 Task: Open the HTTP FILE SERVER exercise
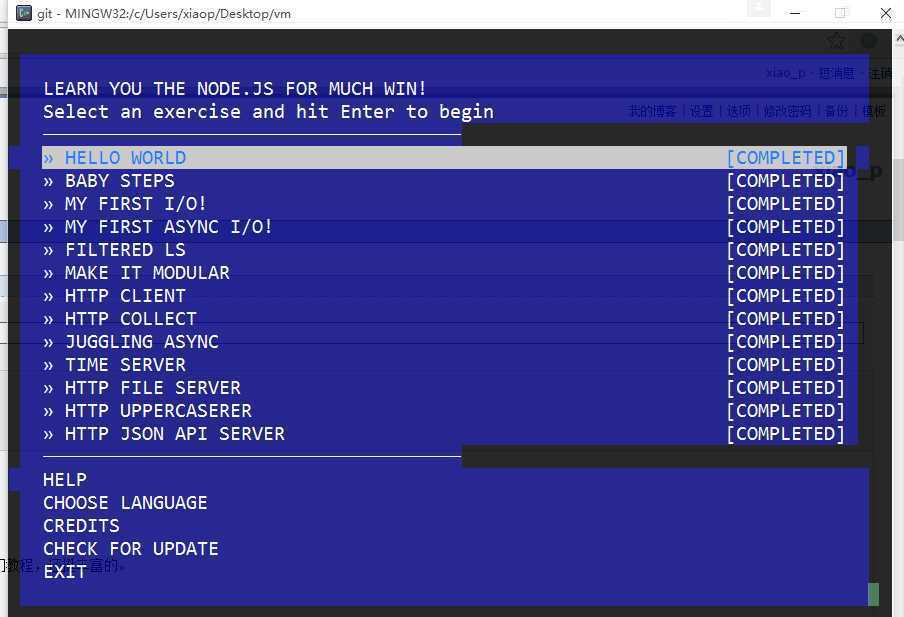[444, 388]
